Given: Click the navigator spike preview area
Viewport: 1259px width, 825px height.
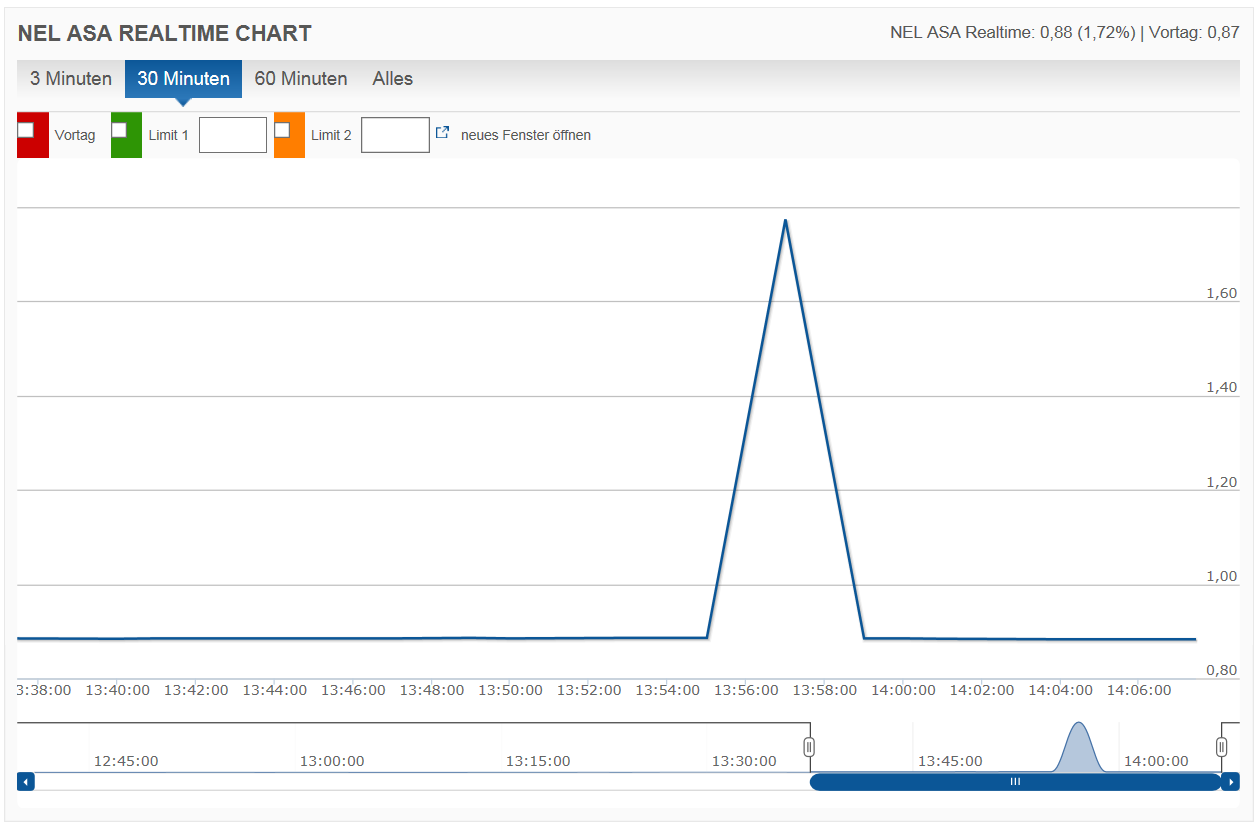Looking at the screenshot, I should point(1078,747).
